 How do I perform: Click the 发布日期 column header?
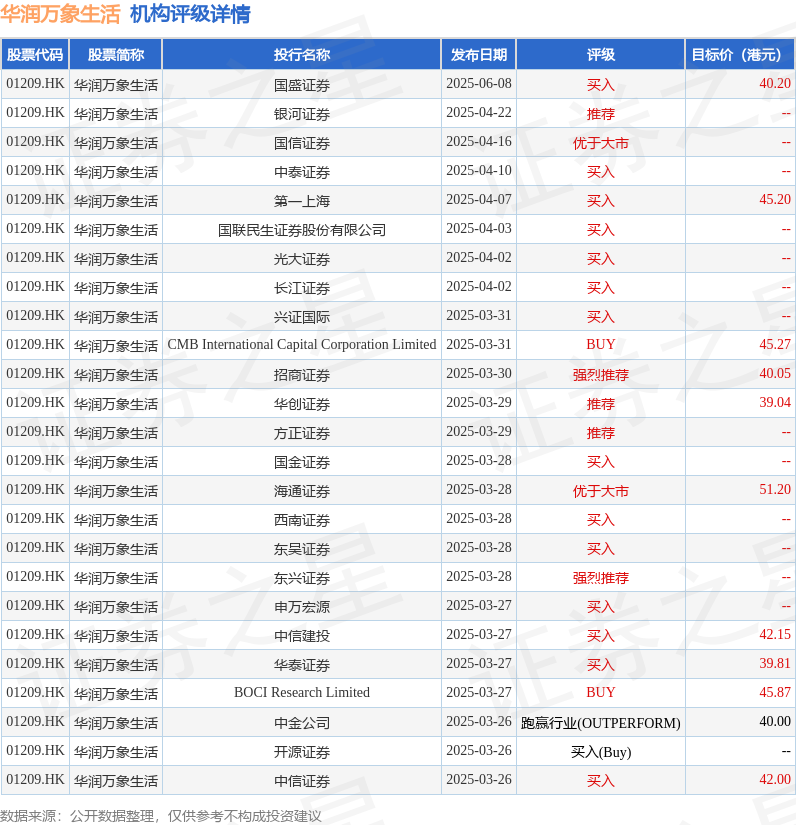click(478, 55)
